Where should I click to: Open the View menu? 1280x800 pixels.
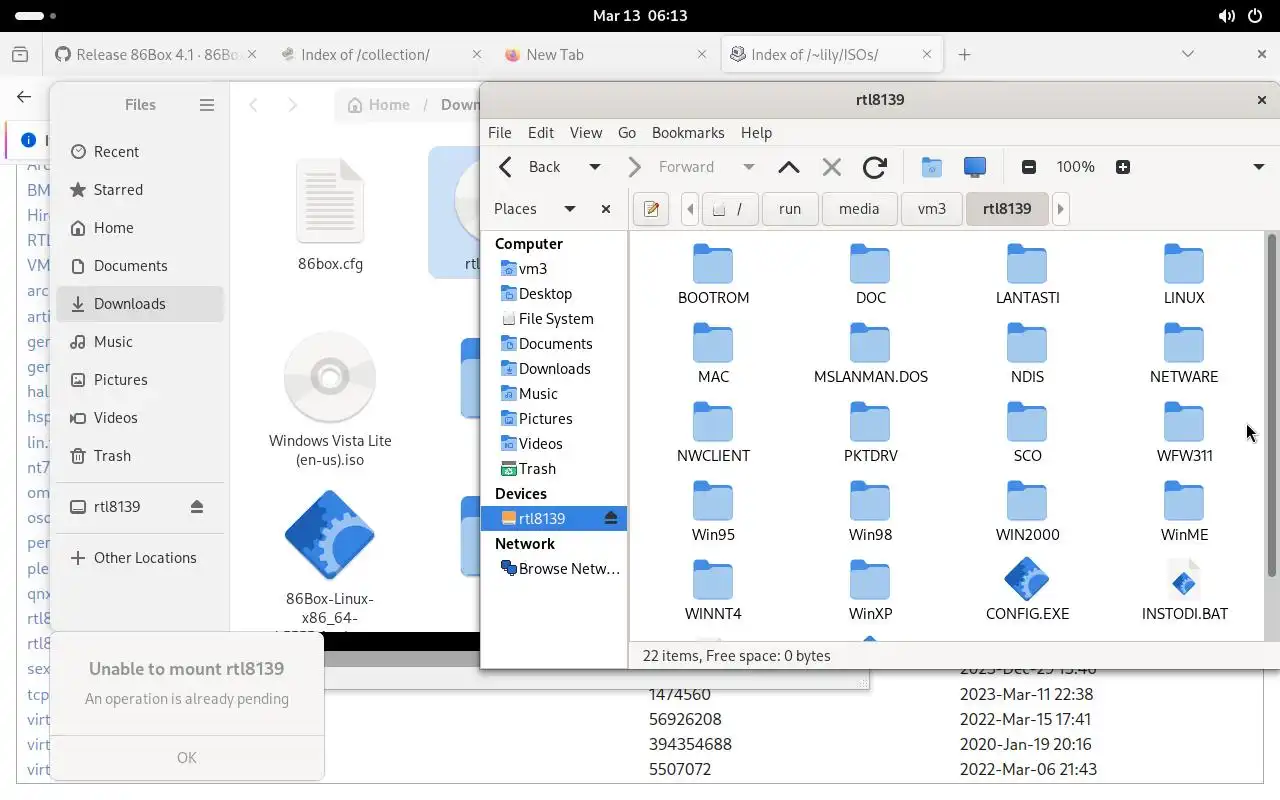tap(586, 132)
